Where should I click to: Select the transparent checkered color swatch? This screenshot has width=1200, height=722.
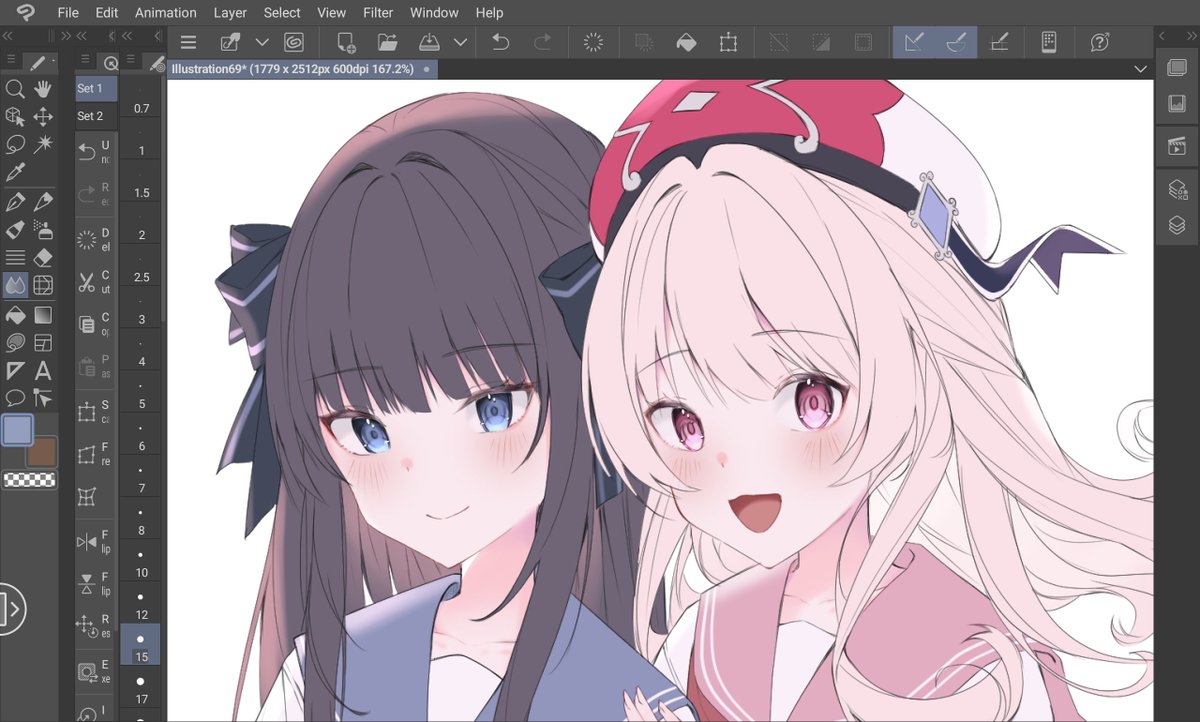(30, 480)
